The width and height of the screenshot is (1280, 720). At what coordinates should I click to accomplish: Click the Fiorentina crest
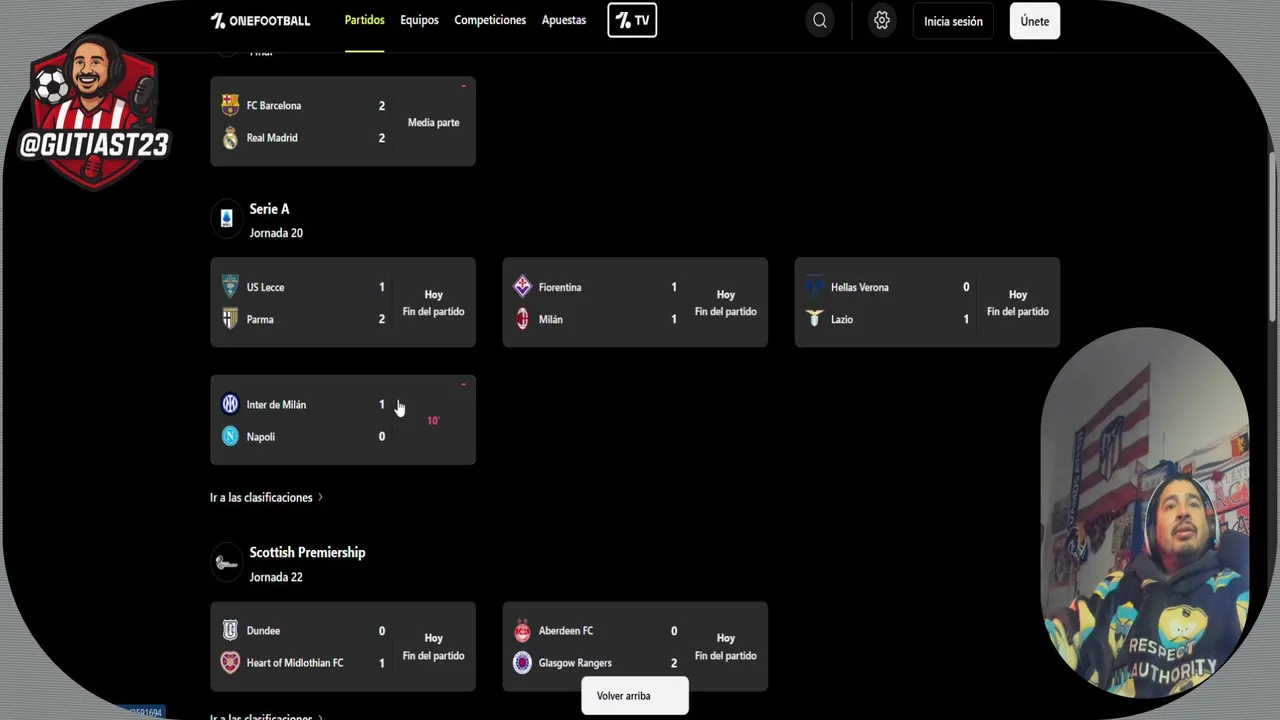pyautogui.click(x=522, y=287)
